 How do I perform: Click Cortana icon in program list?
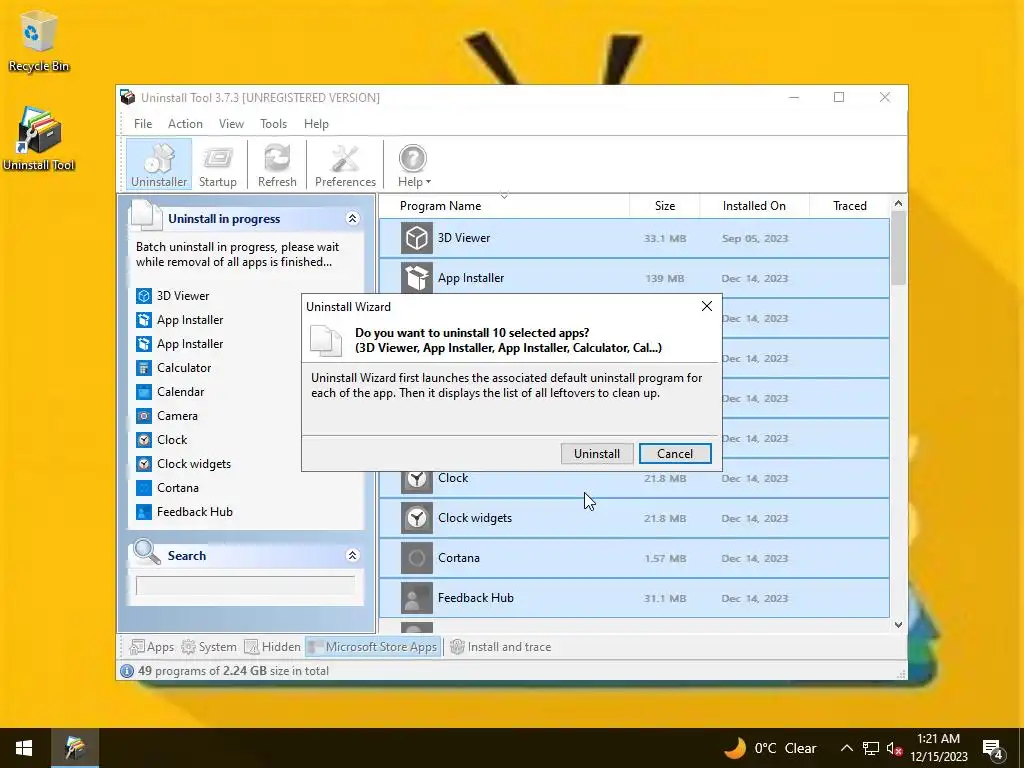pyautogui.click(x=417, y=558)
